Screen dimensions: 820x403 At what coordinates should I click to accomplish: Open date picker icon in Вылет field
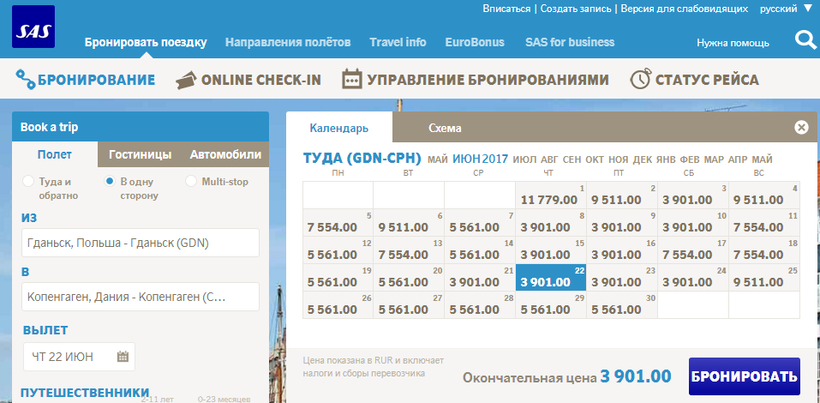pyautogui.click(x=122, y=356)
